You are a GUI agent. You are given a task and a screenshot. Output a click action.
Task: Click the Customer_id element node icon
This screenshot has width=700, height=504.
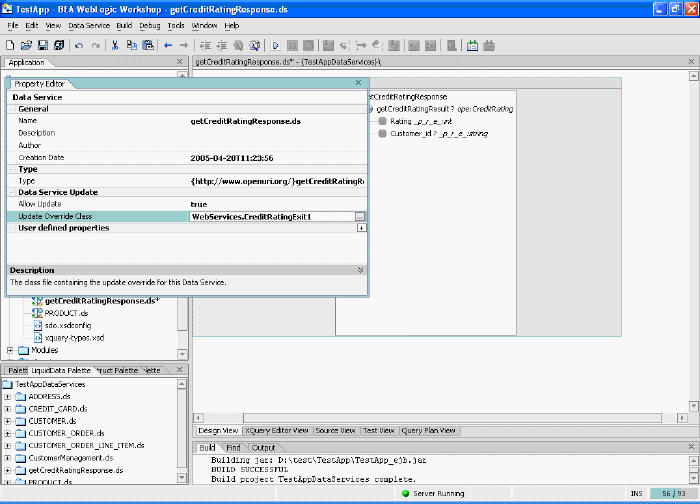click(382, 133)
